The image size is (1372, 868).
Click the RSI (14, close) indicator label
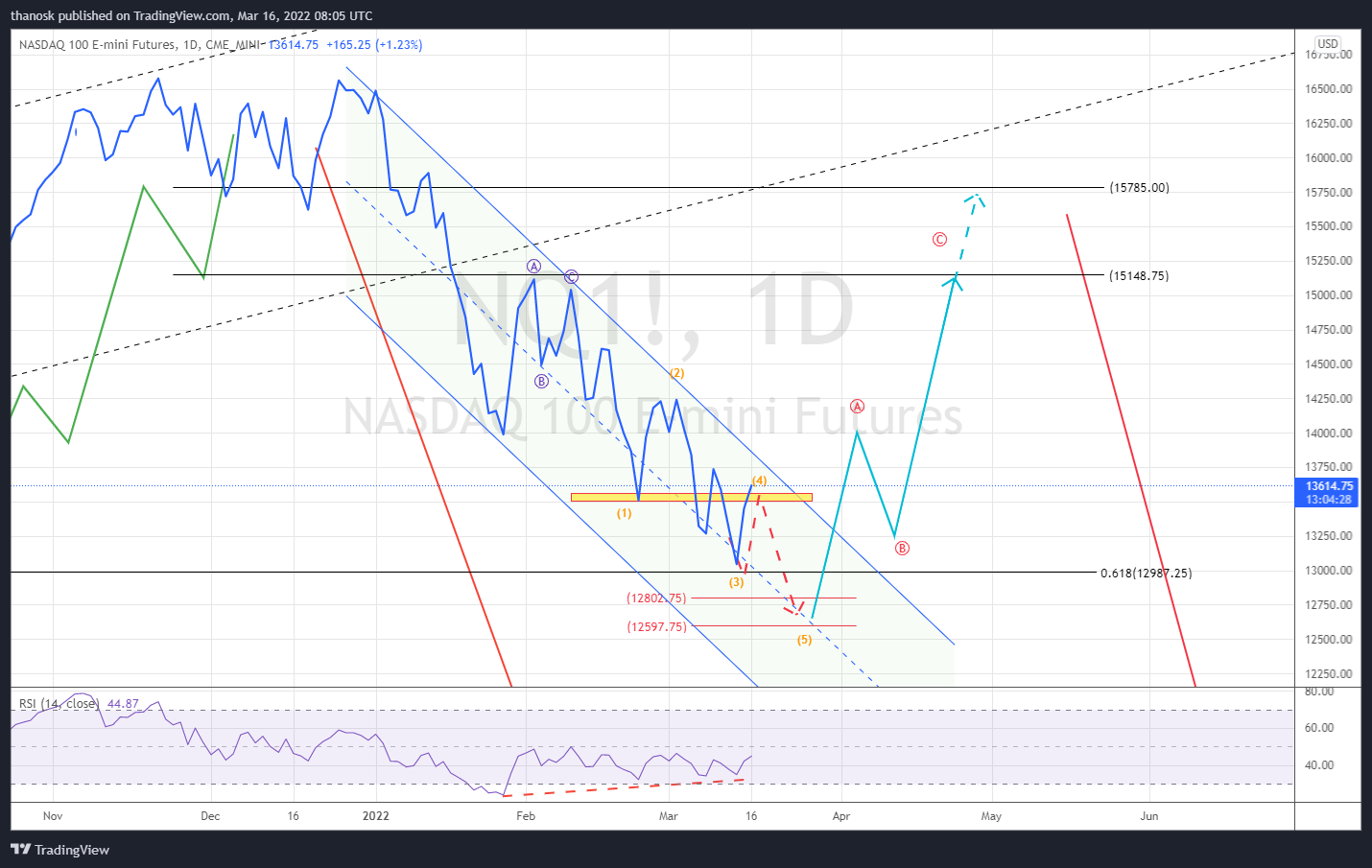59,704
